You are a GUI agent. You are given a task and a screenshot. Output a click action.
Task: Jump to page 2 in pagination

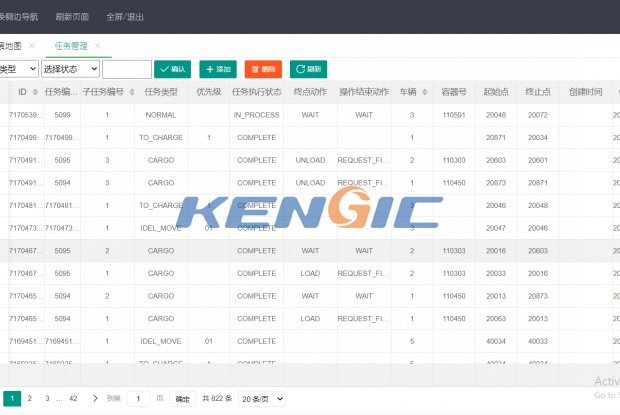(30, 398)
